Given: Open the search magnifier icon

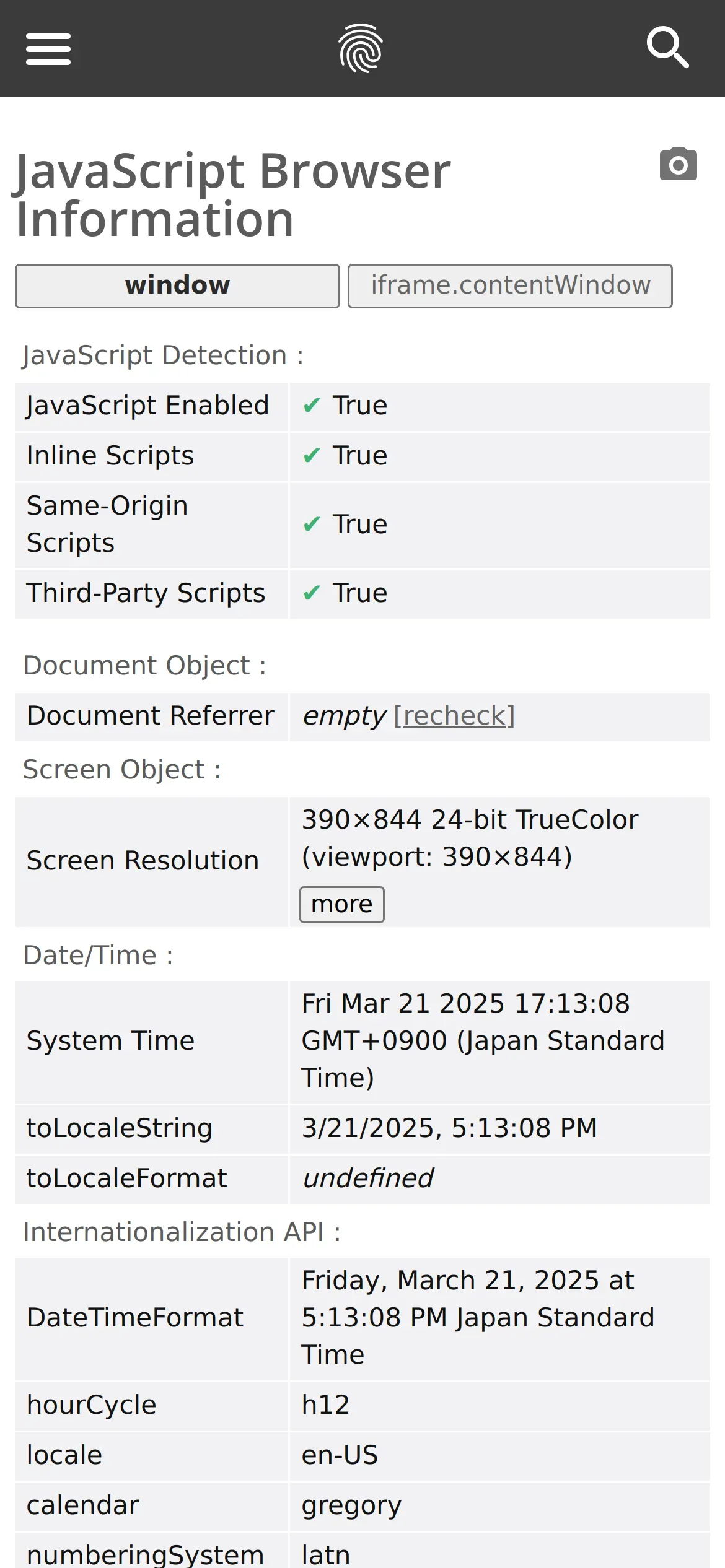Looking at the screenshot, I should click(x=667, y=47).
